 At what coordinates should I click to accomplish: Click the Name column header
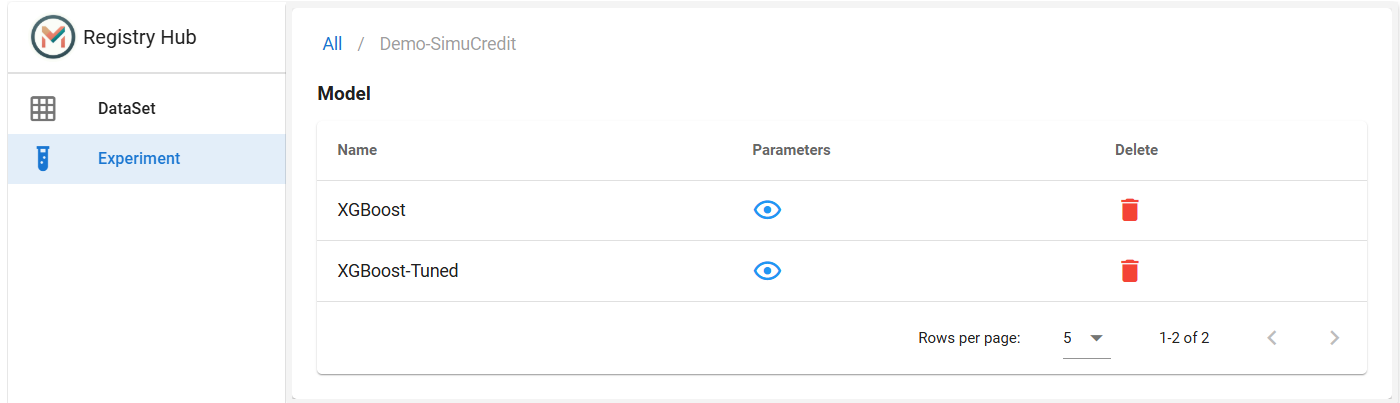(x=357, y=150)
